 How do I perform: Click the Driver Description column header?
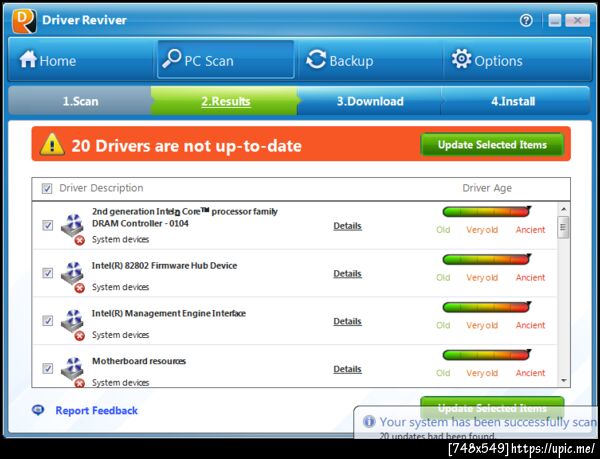(101, 188)
